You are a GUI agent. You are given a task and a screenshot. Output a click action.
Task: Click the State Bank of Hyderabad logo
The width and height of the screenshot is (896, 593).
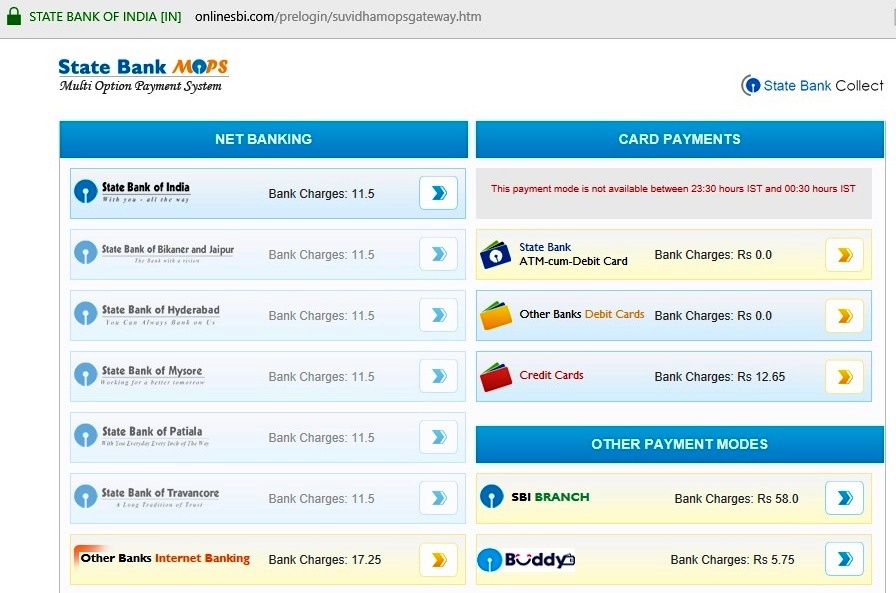[147, 314]
